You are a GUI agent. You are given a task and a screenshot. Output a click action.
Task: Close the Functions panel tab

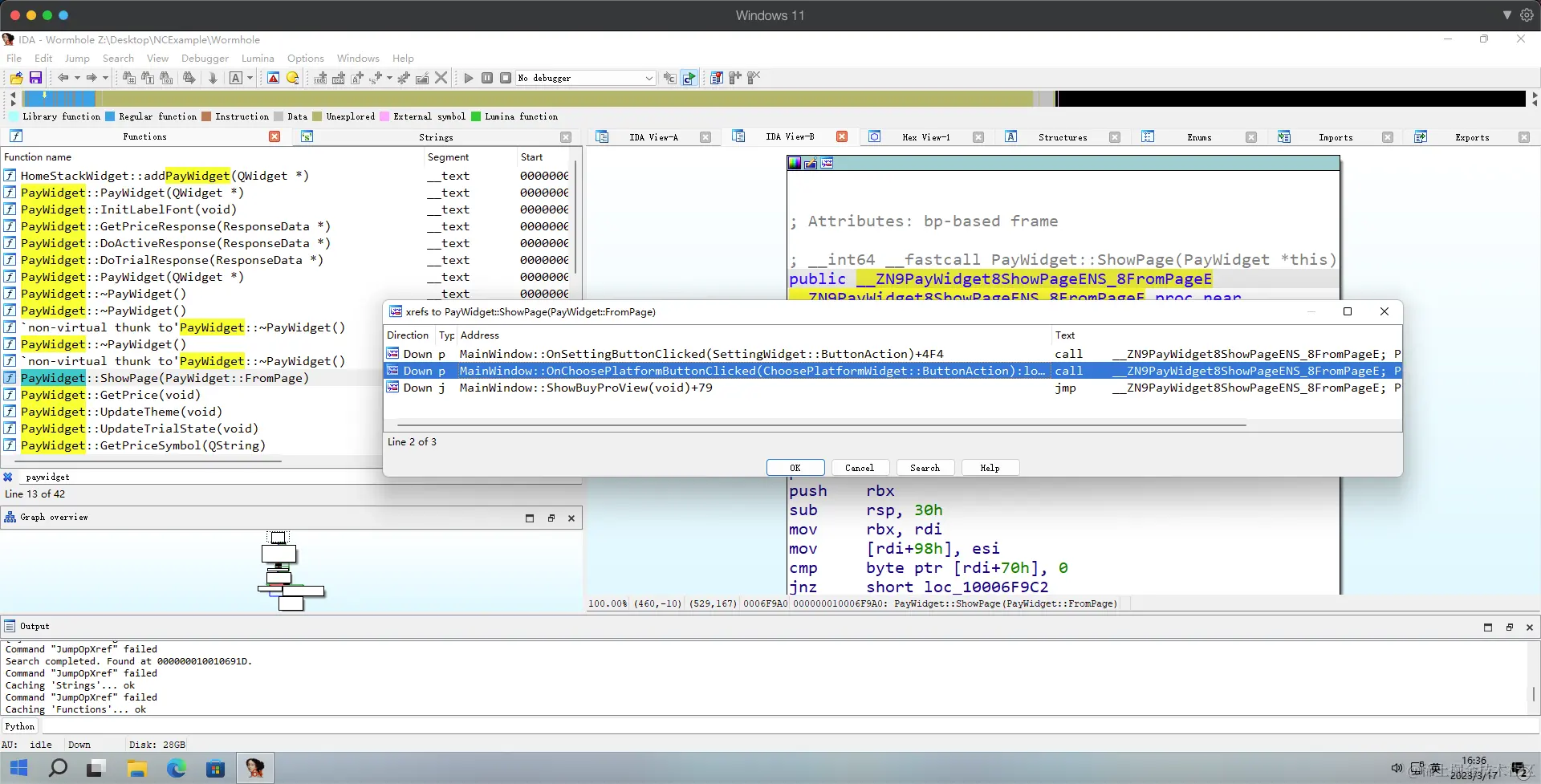pos(274,136)
